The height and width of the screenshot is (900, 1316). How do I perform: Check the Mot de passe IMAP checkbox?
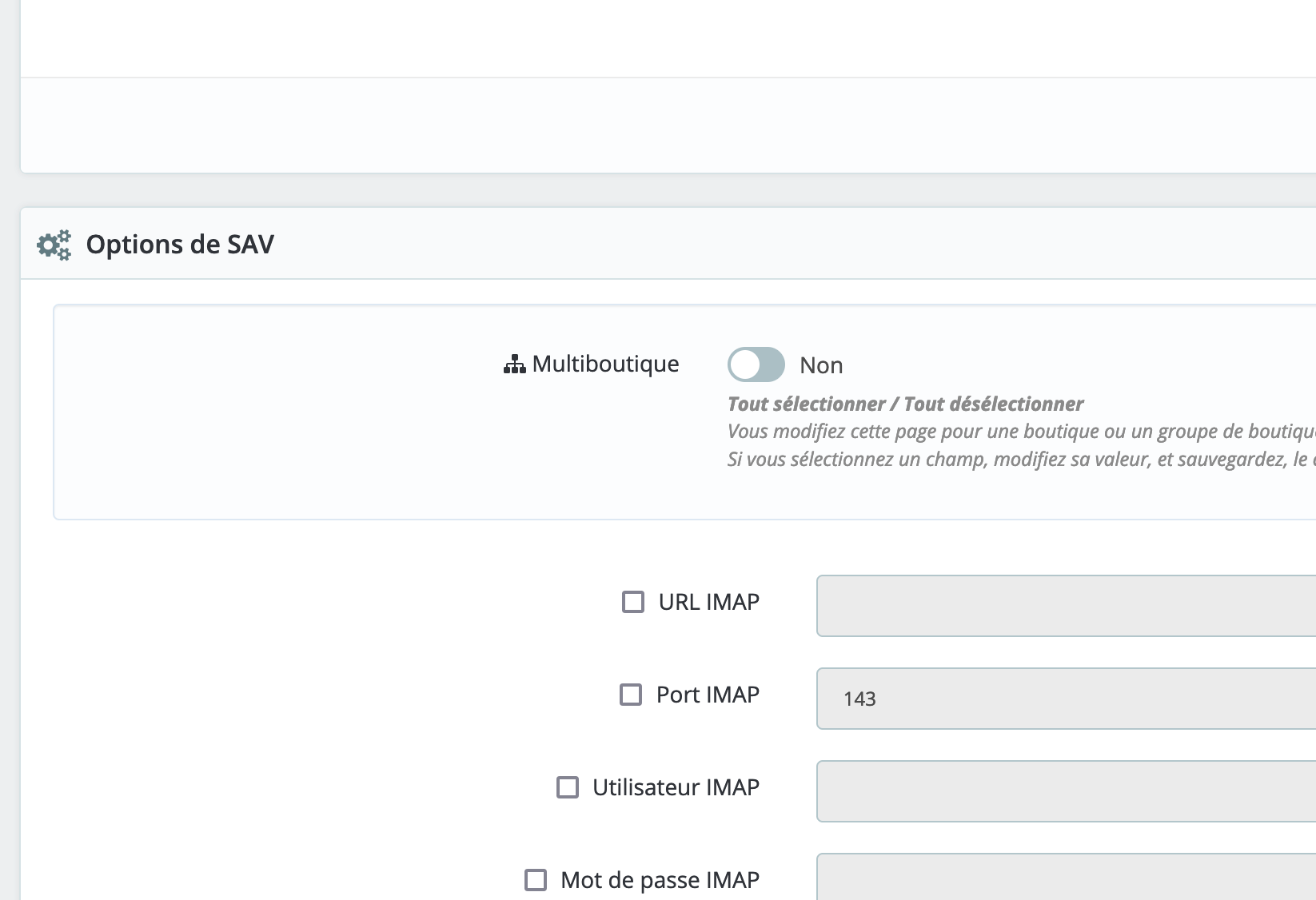(537, 879)
